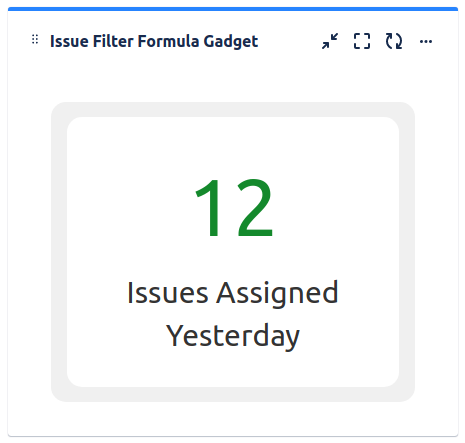465x443 pixels.
Task: Click the word Assigned in the label
Action: [277, 293]
